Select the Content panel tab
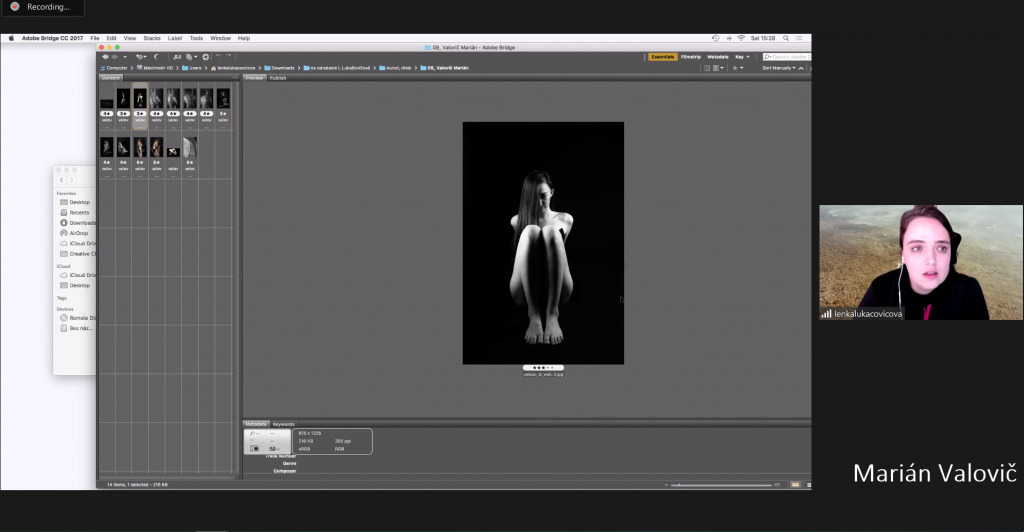The width and height of the screenshot is (1024, 532). click(110, 78)
